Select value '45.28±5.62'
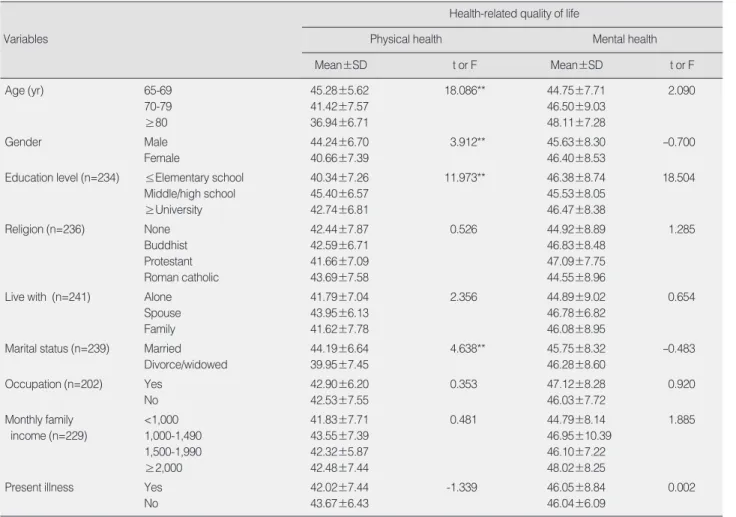Viewport: 736px width, 517px height. point(339,90)
